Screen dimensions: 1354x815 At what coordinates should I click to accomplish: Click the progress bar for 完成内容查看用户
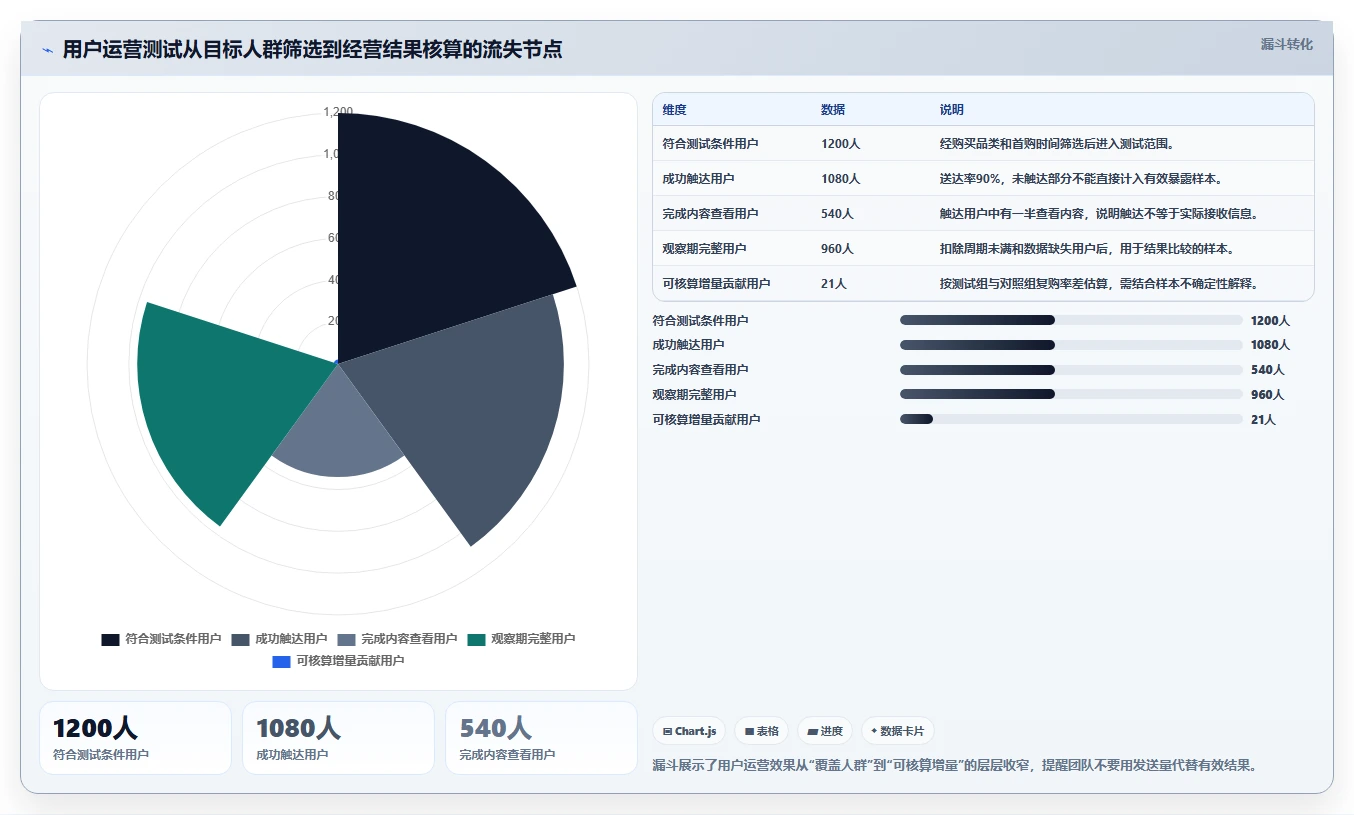[1071, 370]
